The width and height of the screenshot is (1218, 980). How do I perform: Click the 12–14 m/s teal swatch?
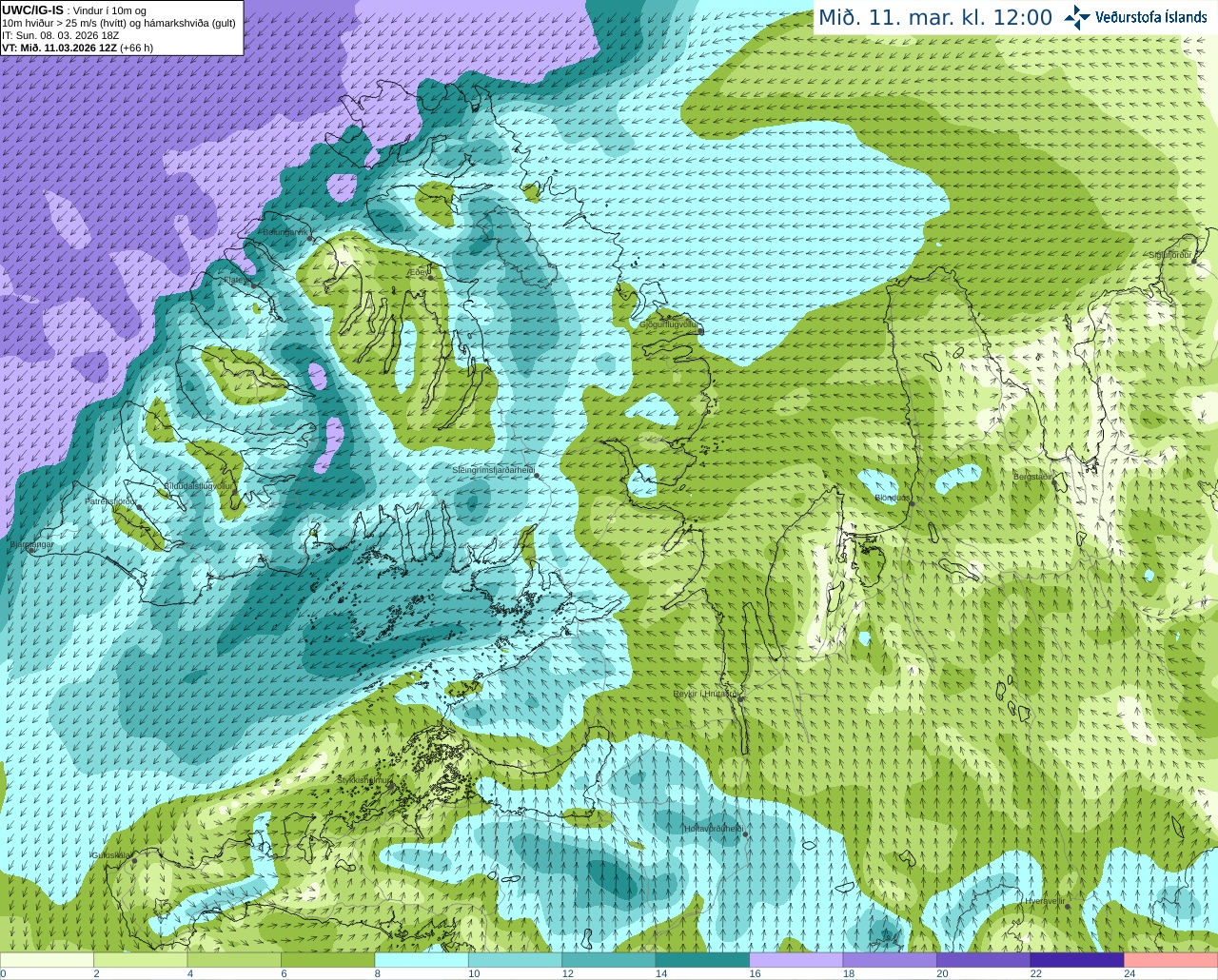click(x=609, y=960)
